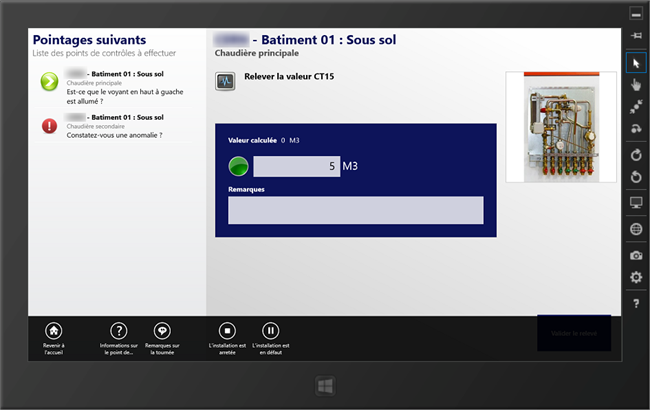Mark 'L'installation est en défaut' pause icon
This screenshot has width=650, height=410.
pyautogui.click(x=270, y=330)
